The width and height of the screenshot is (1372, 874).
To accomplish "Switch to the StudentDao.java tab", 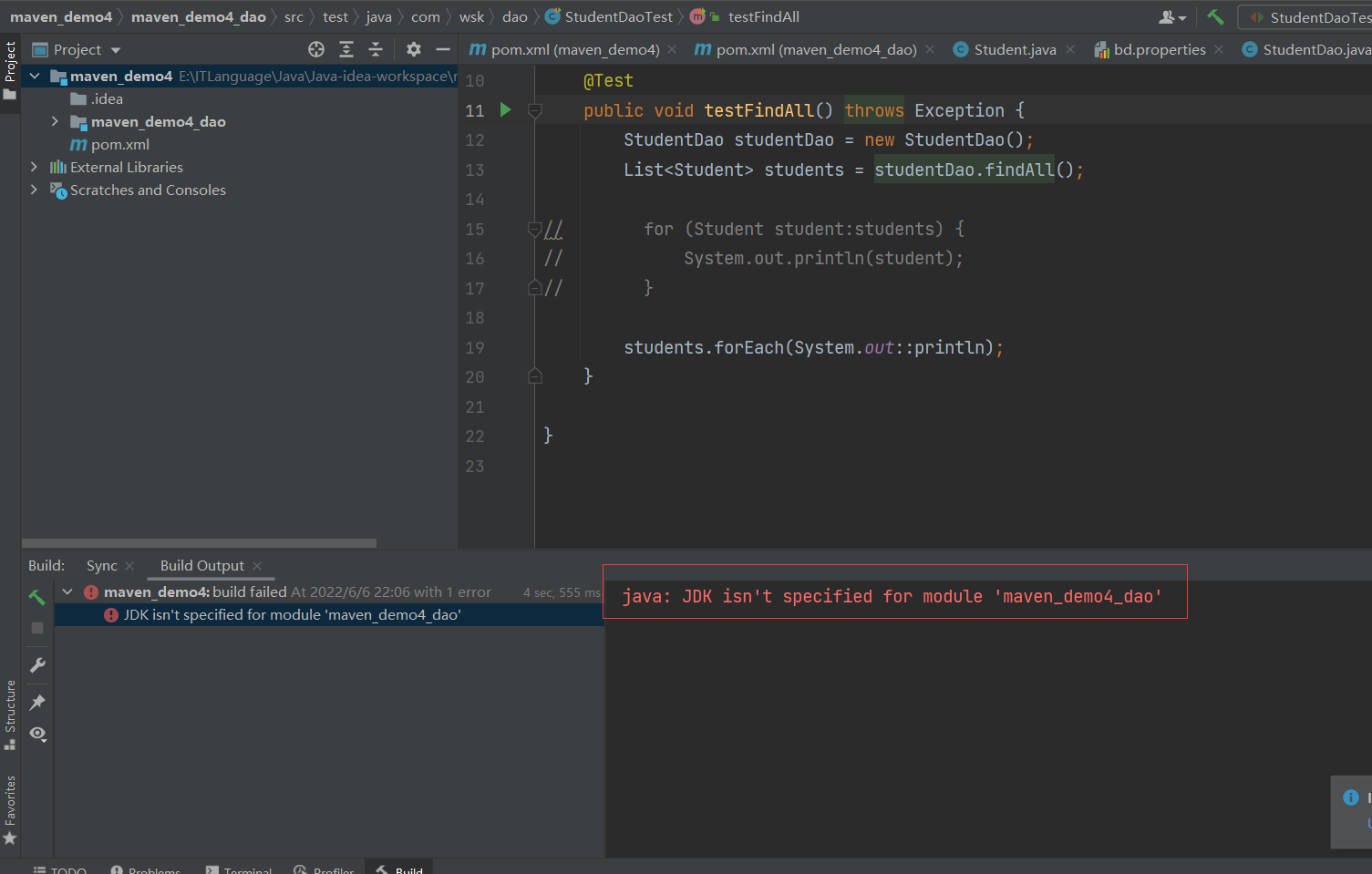I will coord(1306,49).
